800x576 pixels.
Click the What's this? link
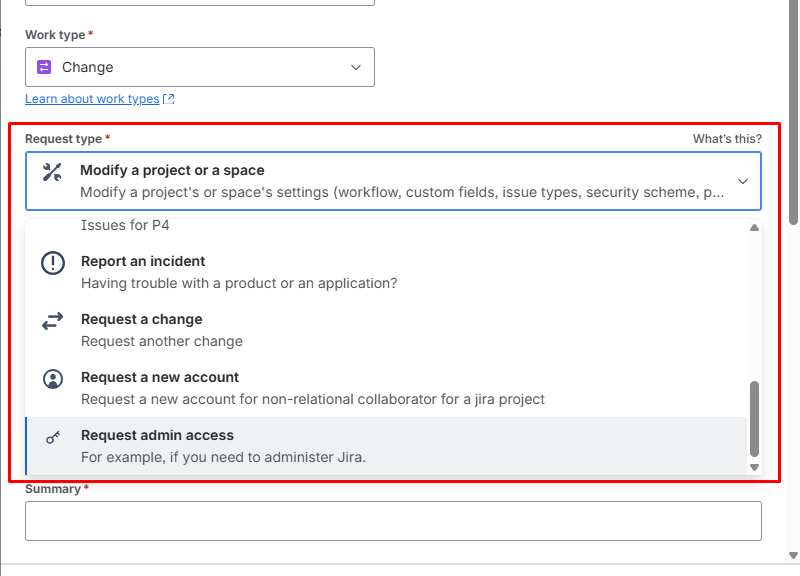coord(727,139)
